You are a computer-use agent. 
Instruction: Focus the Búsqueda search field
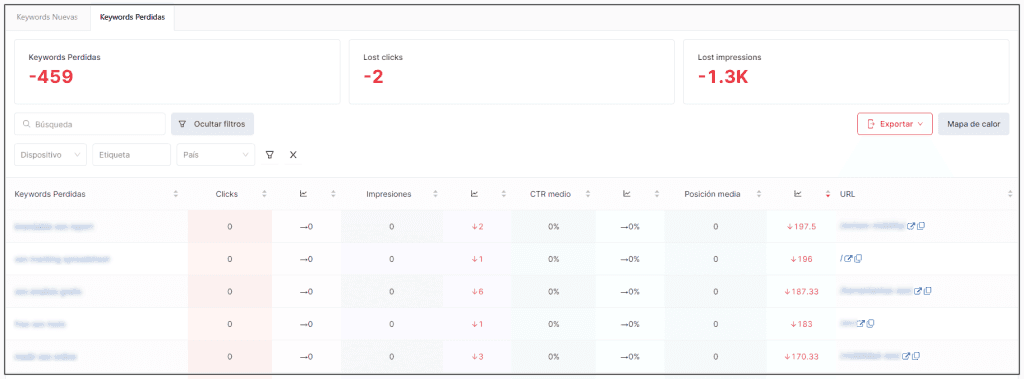pos(90,124)
